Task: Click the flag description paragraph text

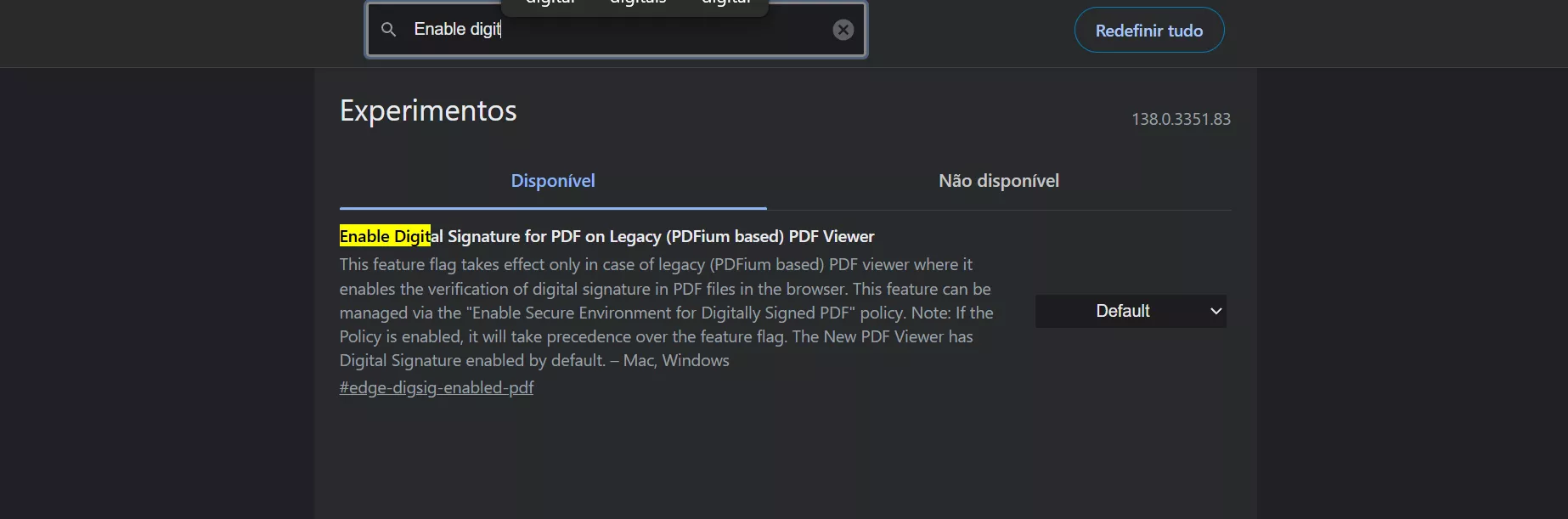Action: (x=667, y=313)
